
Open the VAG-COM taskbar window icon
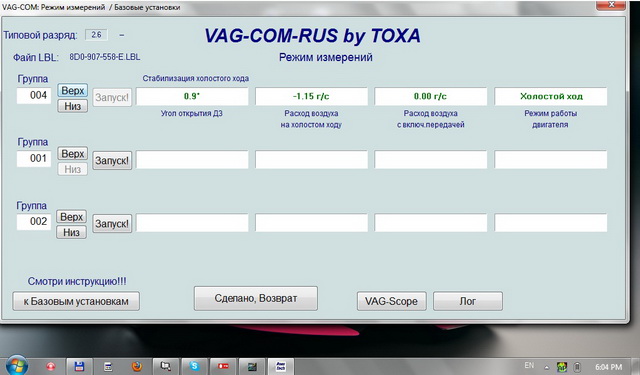(281, 366)
